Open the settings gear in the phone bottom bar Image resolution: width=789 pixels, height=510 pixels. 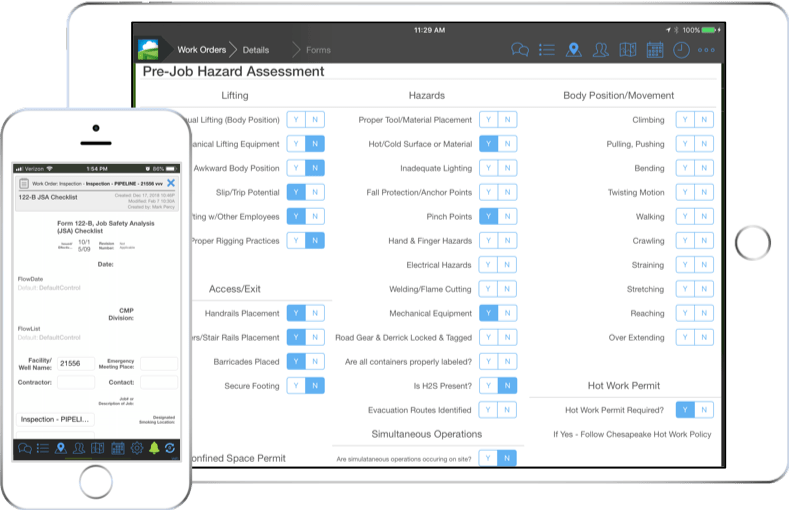click(x=137, y=448)
